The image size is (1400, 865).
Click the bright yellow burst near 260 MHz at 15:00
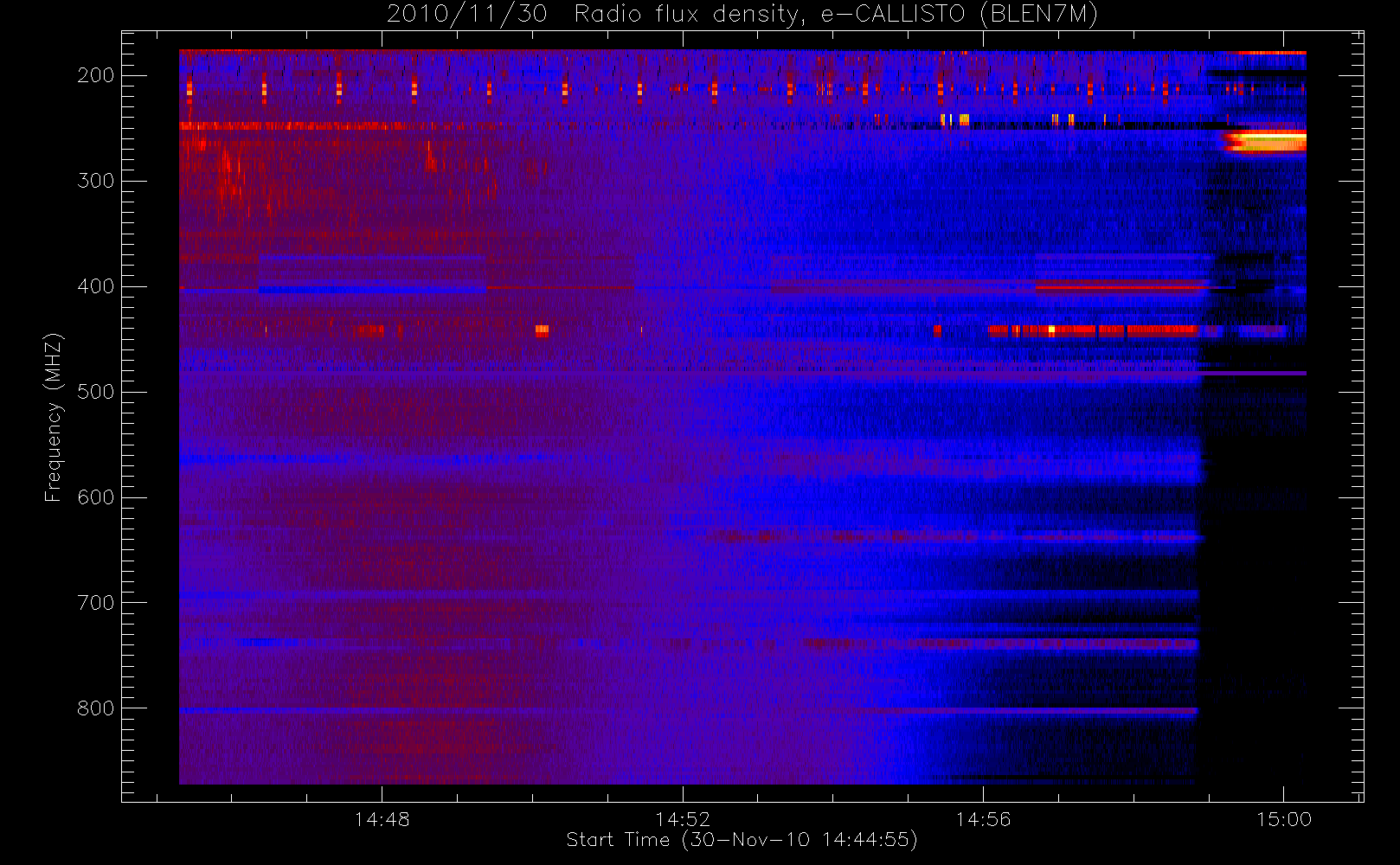[x=1264, y=141]
